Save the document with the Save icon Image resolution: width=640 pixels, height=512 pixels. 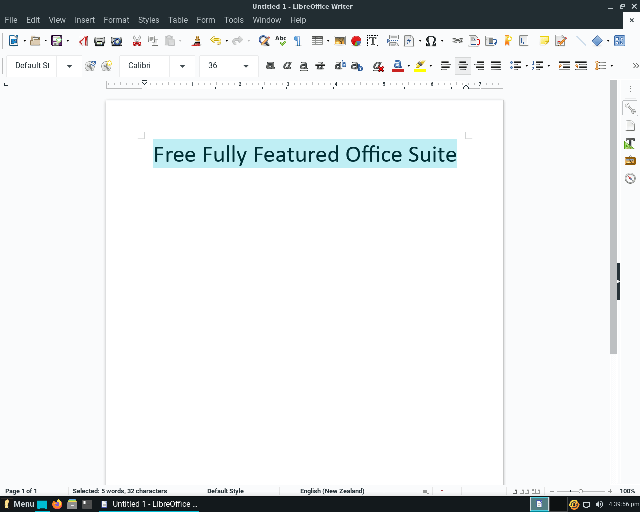click(x=56, y=41)
